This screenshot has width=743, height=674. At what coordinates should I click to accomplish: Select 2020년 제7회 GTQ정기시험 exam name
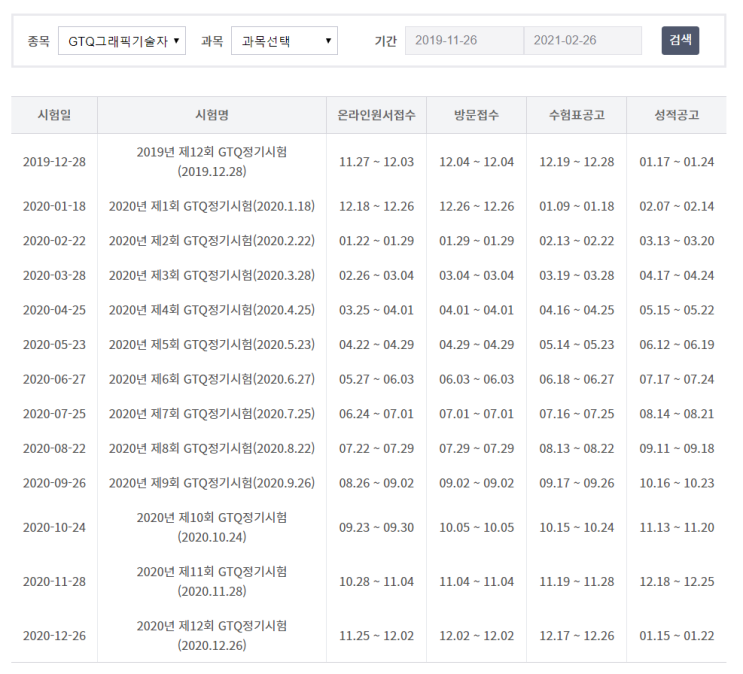212,414
